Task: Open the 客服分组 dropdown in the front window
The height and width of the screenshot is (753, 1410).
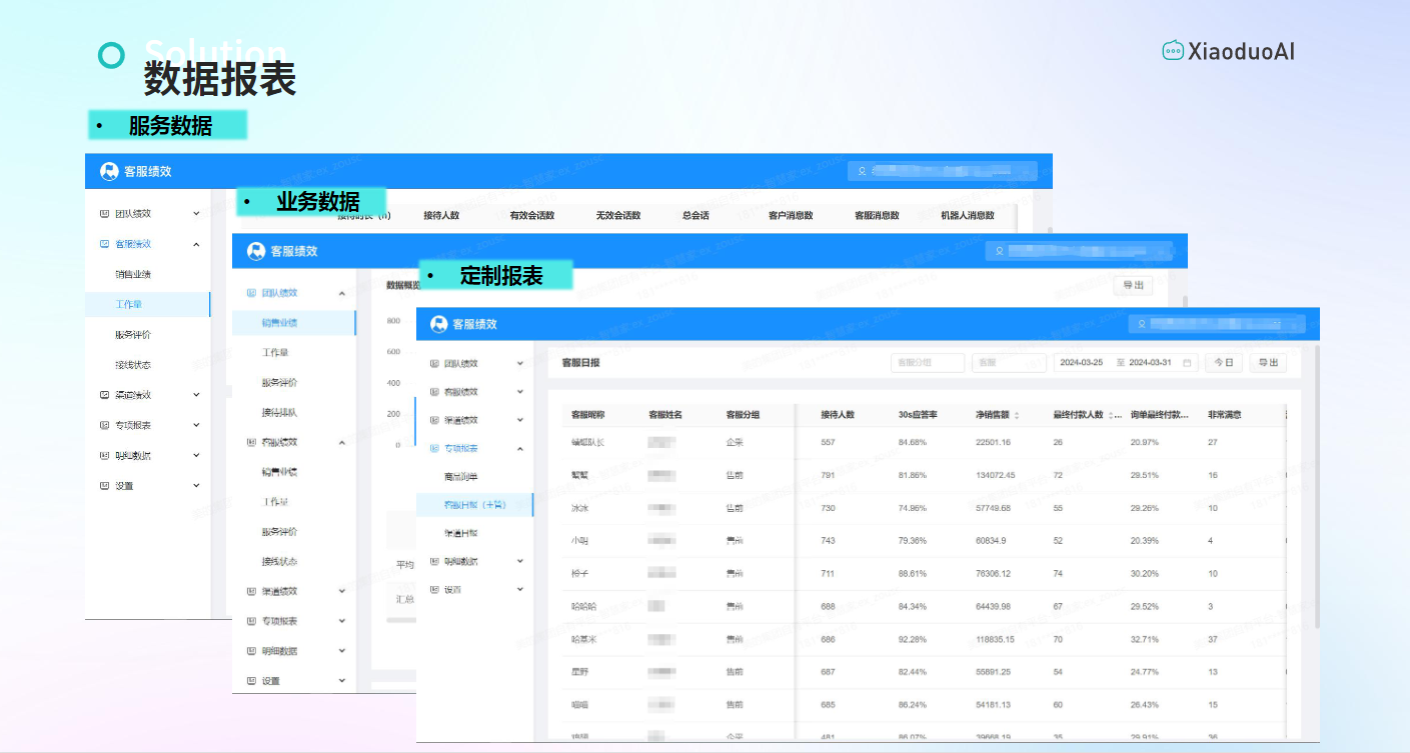Action: pos(927,363)
